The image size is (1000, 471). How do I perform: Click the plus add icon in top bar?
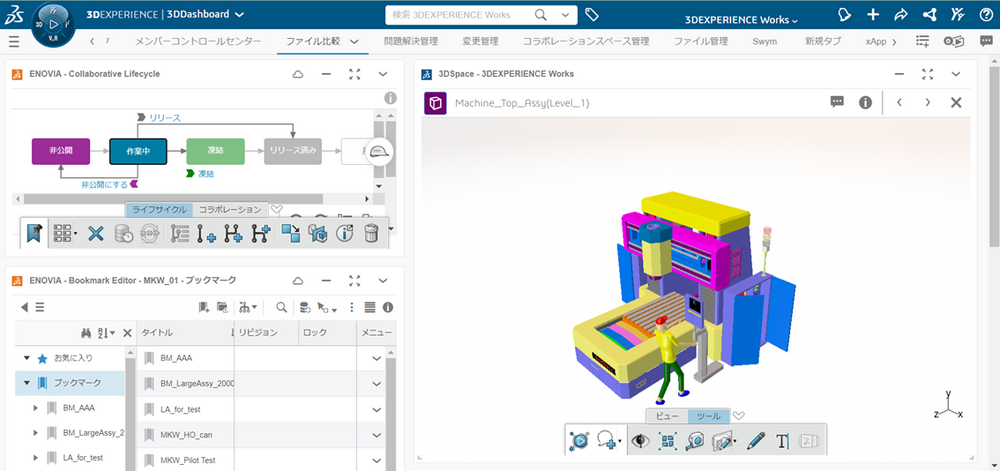pyautogui.click(x=874, y=15)
